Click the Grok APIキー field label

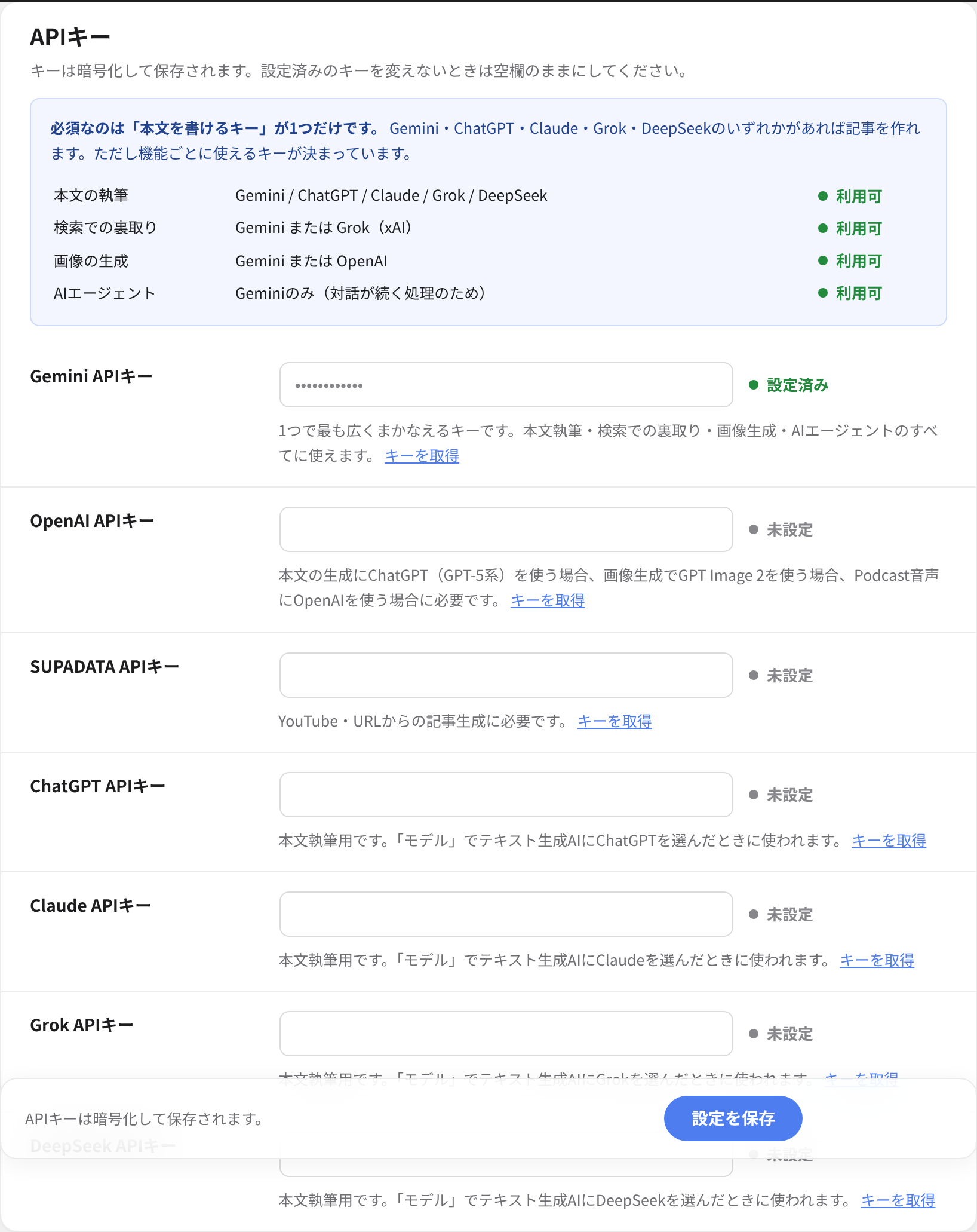pyautogui.click(x=81, y=1025)
